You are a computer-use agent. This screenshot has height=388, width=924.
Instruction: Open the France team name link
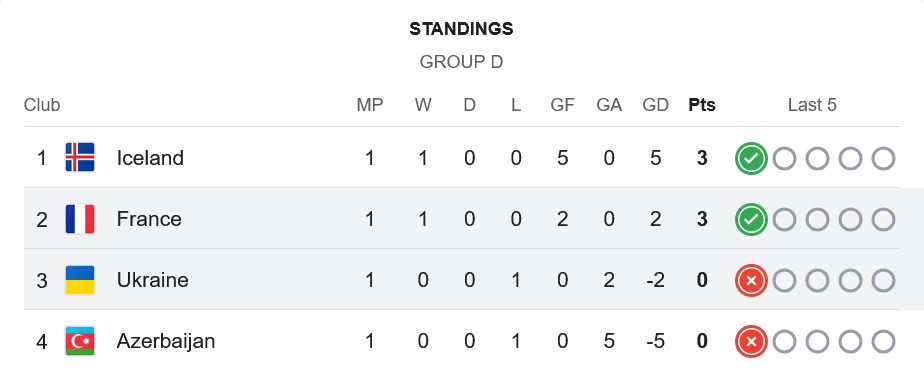tap(149, 219)
